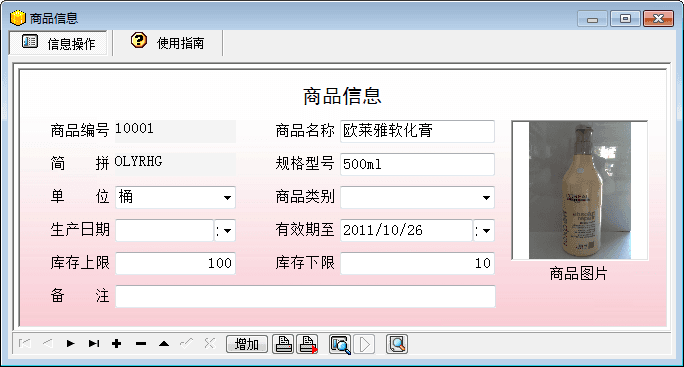Viewport: 684px width, 367px height.
Task: Edit record with up-triangle icon
Action: tap(164, 344)
